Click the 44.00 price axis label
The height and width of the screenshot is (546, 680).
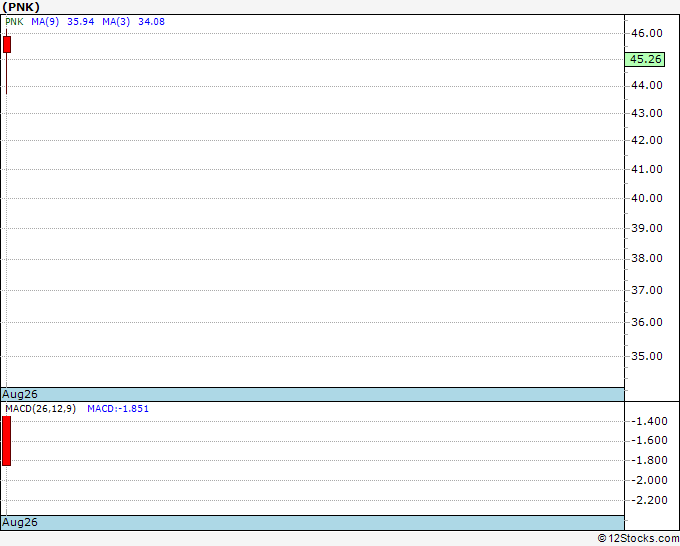[647, 85]
